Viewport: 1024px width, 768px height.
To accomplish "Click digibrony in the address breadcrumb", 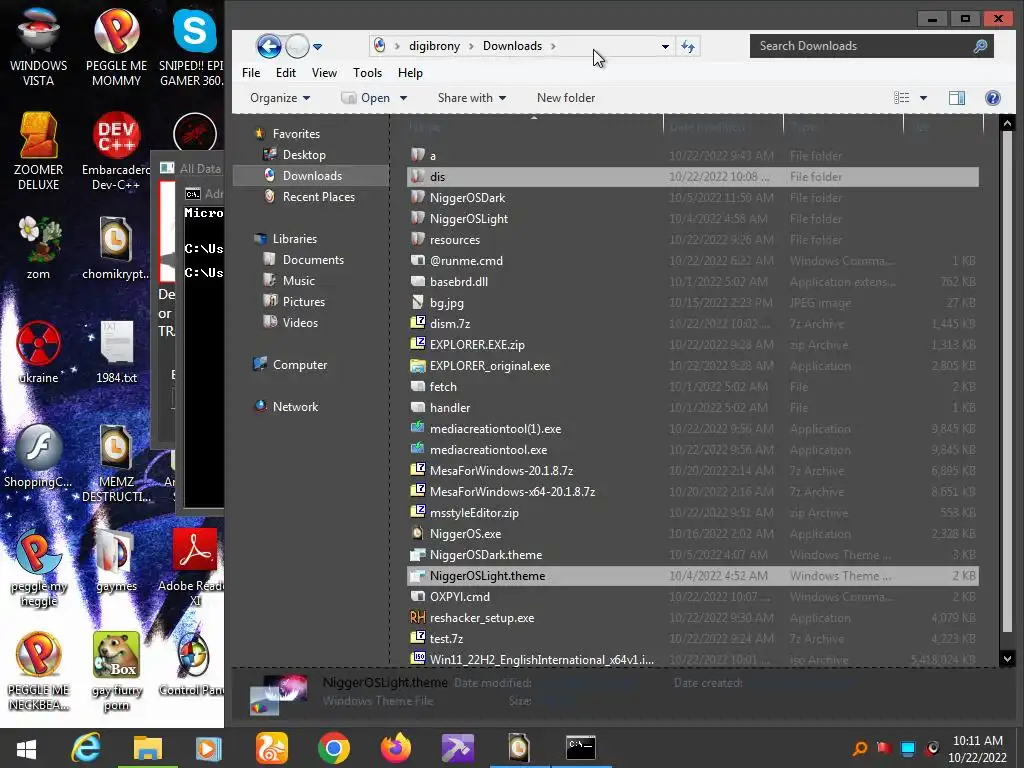I will 434,46.
